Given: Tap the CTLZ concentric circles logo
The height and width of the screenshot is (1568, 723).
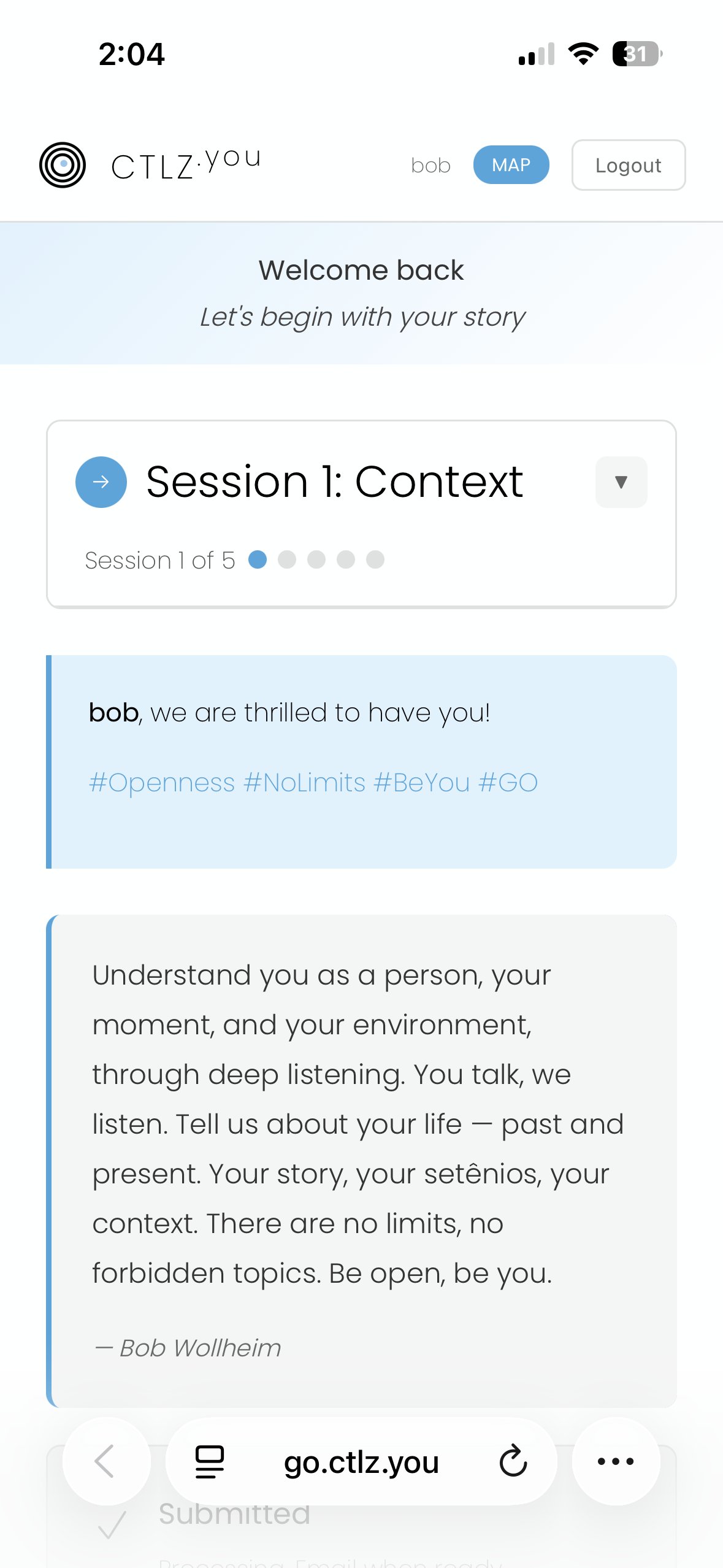Looking at the screenshot, I should click(x=62, y=165).
